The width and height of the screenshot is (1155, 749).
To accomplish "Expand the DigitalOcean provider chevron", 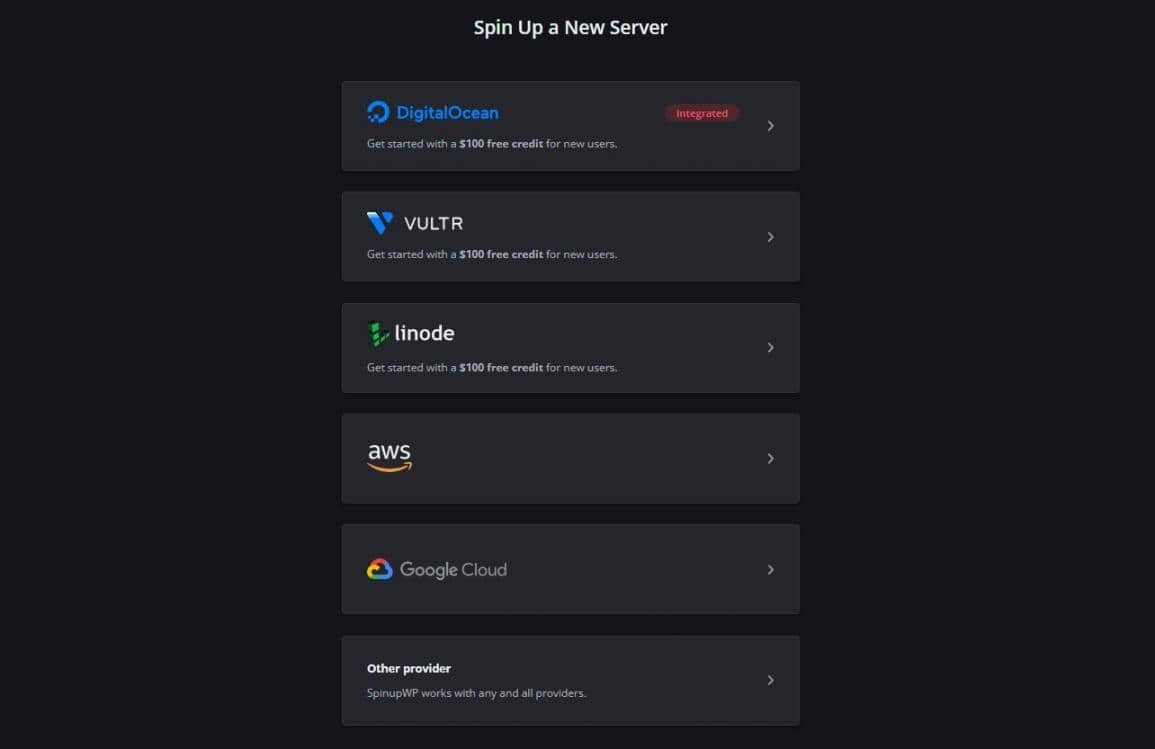I will [x=770, y=126].
